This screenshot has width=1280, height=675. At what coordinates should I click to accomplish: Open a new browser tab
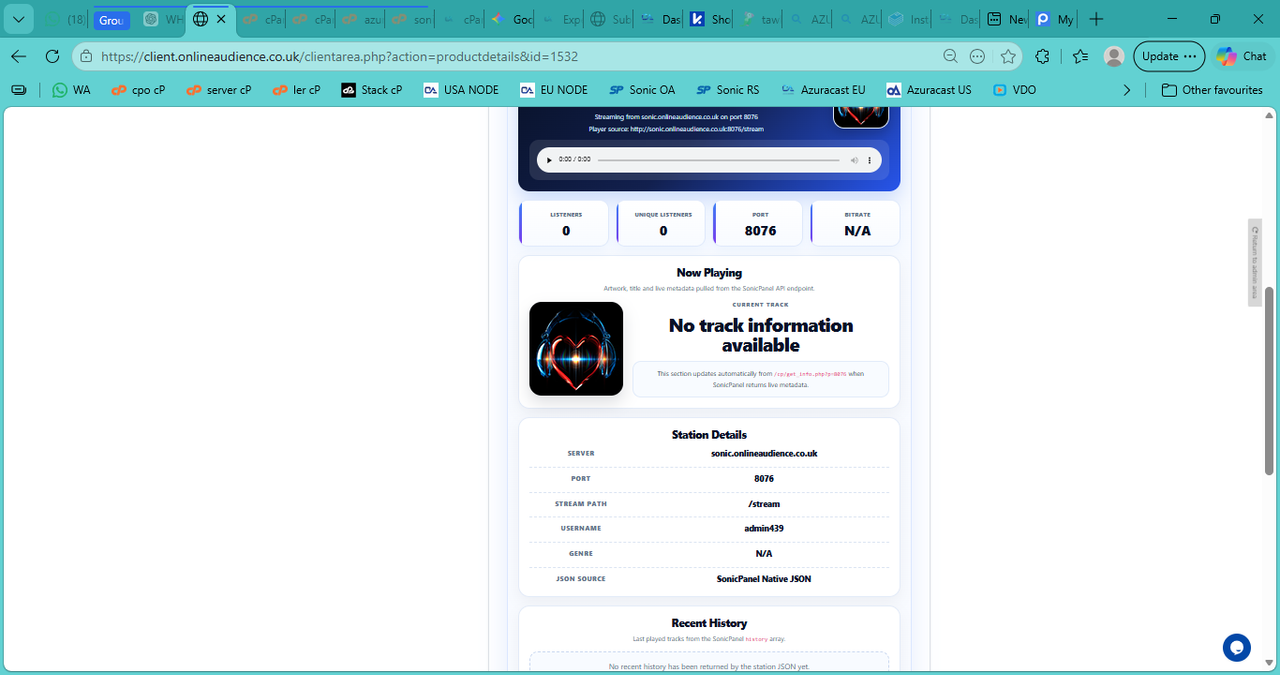[1096, 19]
